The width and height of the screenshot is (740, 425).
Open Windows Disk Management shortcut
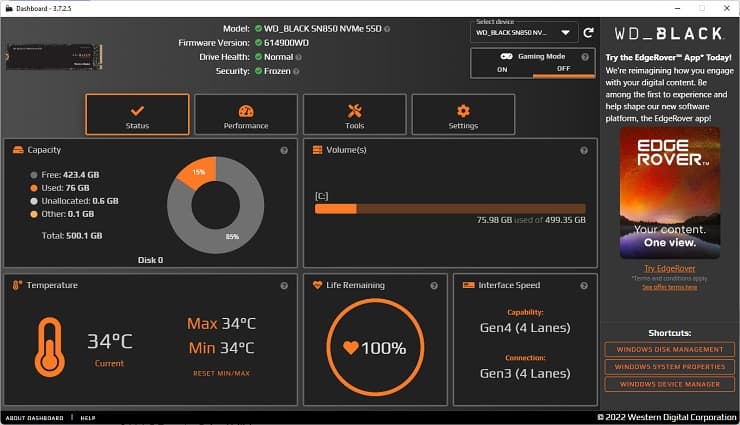670,350
